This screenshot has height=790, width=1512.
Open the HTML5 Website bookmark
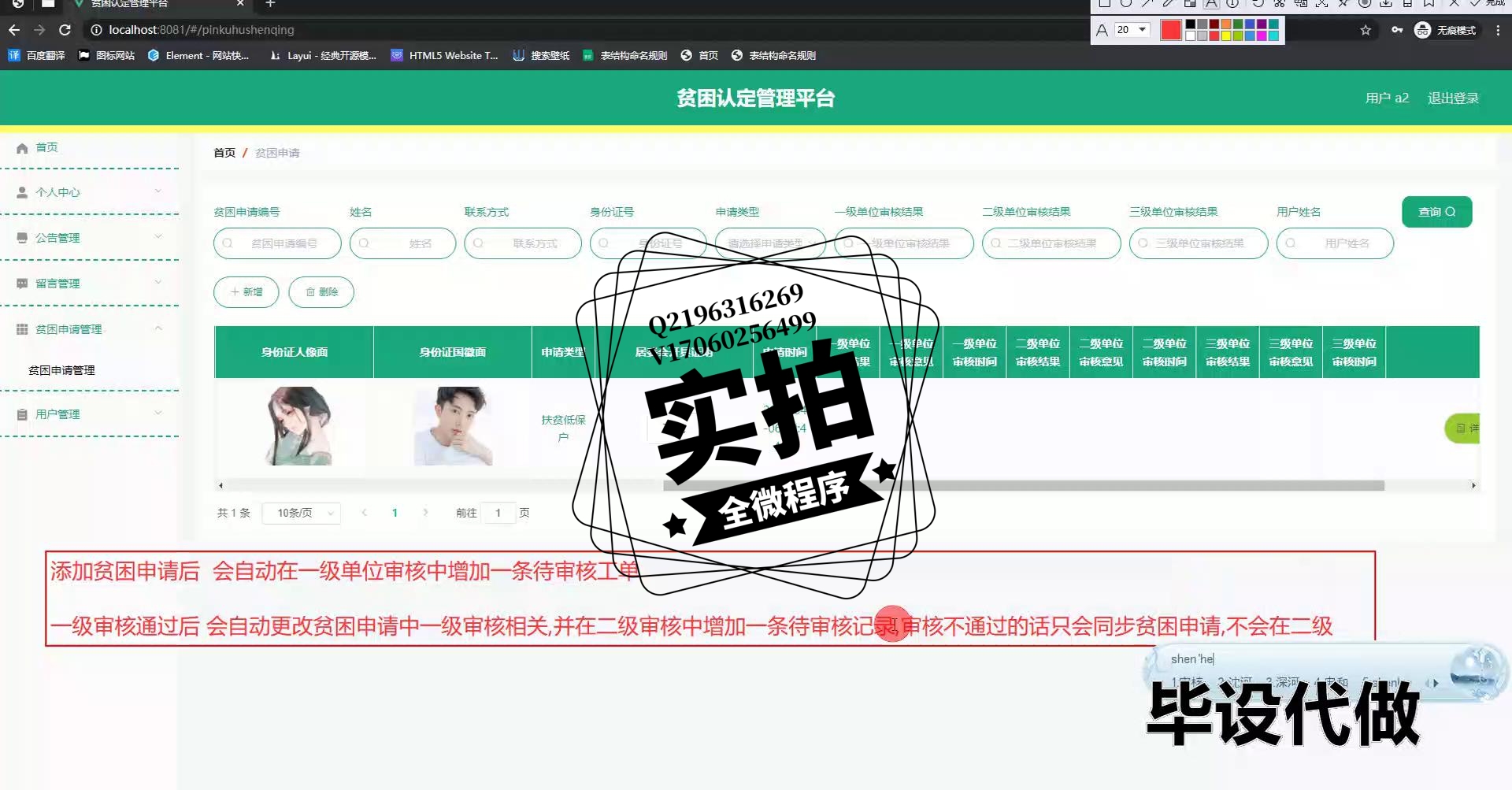(x=445, y=55)
